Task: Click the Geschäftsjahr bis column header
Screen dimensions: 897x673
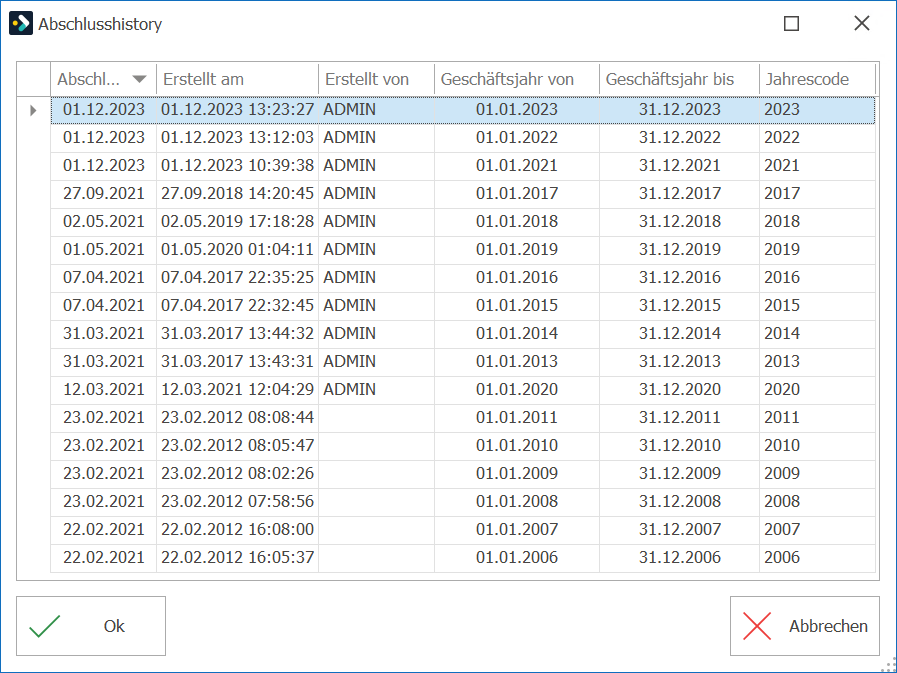Action: (680, 79)
